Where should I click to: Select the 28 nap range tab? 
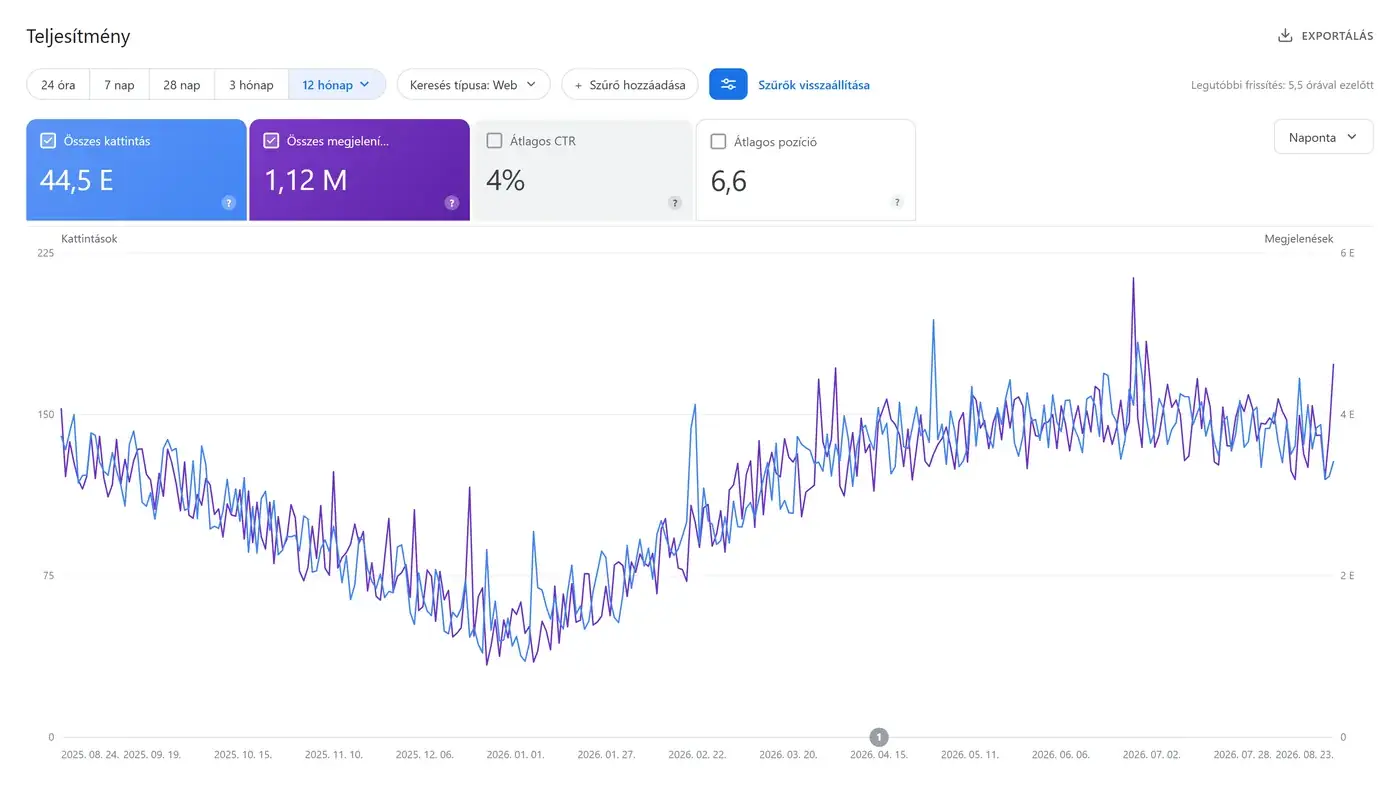[182, 85]
